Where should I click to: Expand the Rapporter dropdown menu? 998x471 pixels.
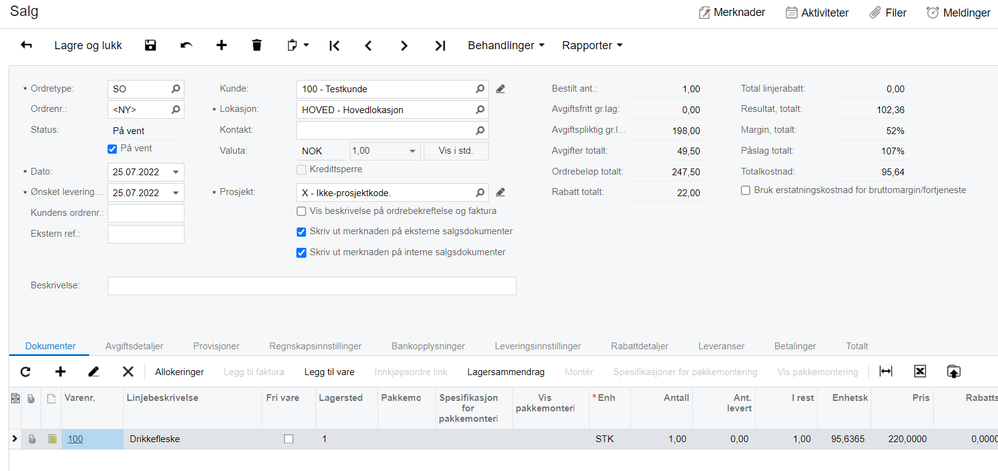point(592,45)
